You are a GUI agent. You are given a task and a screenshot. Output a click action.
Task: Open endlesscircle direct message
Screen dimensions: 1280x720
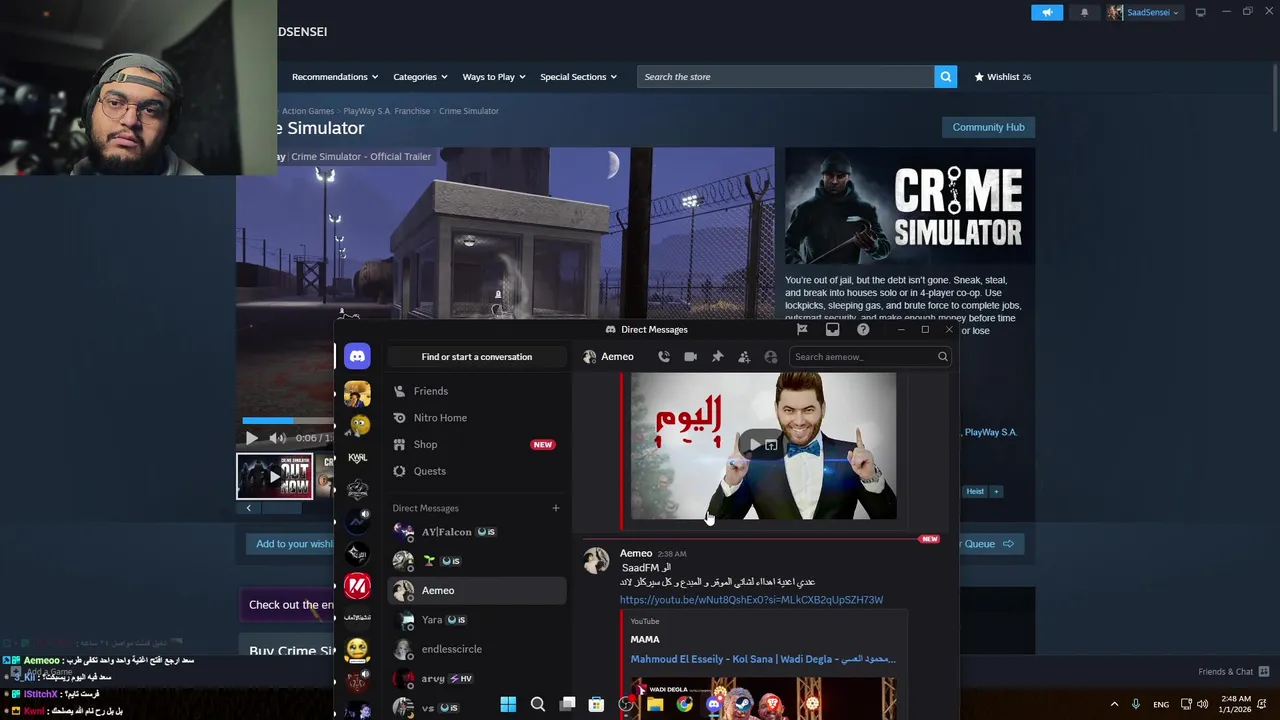click(x=476, y=649)
